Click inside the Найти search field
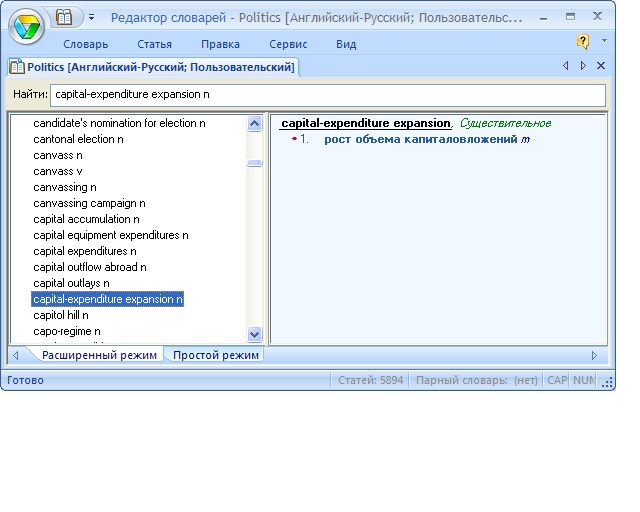The width and height of the screenshot is (640, 512). point(327,94)
